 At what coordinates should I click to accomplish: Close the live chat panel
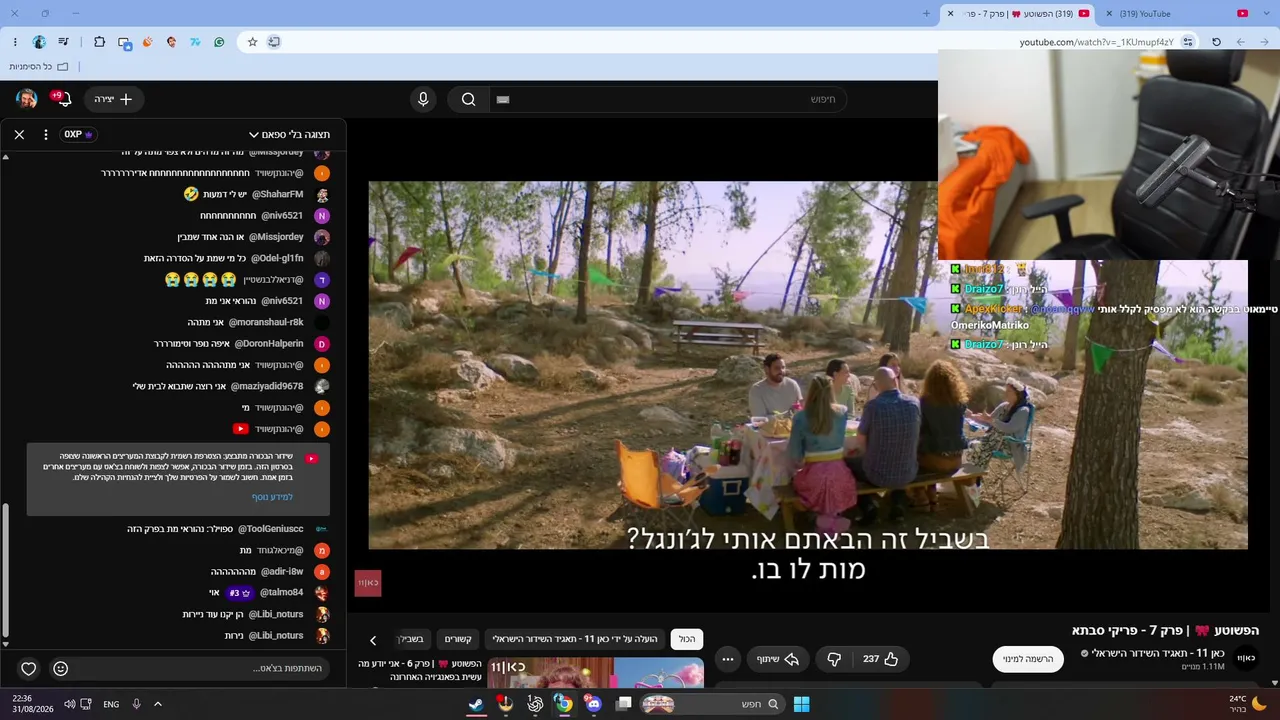(19, 134)
